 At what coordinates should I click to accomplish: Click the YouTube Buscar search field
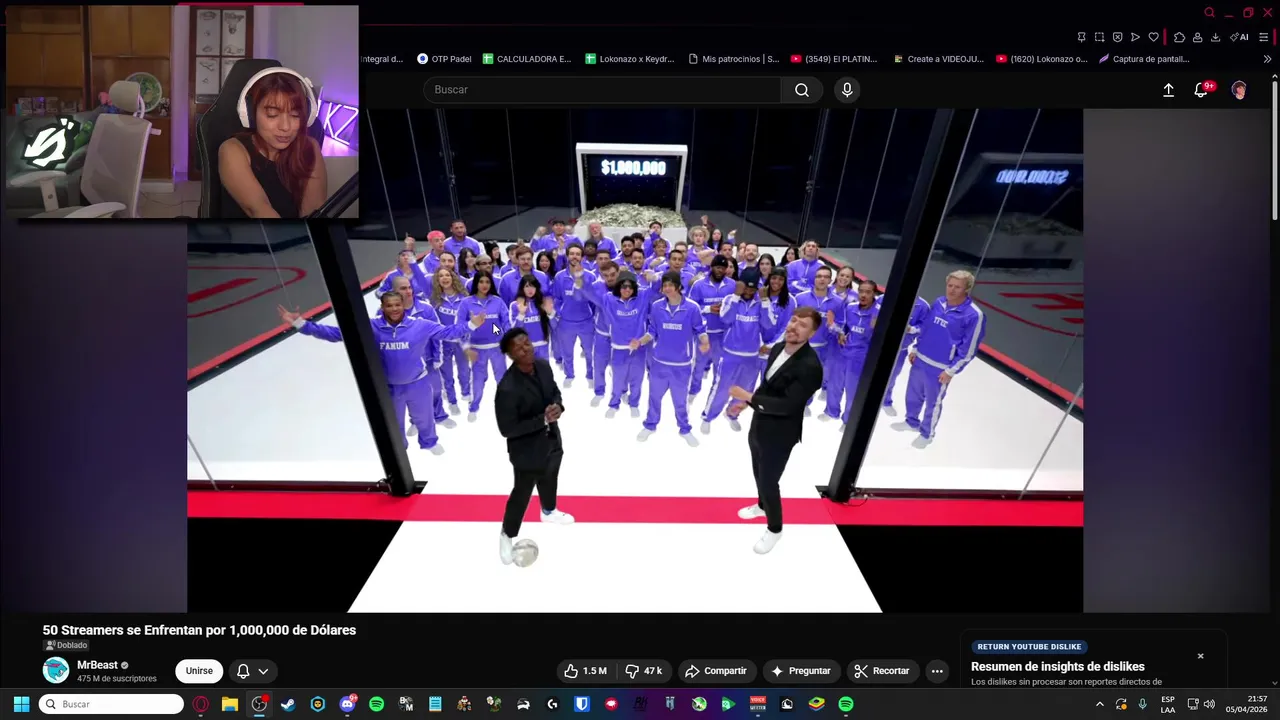tap(601, 90)
